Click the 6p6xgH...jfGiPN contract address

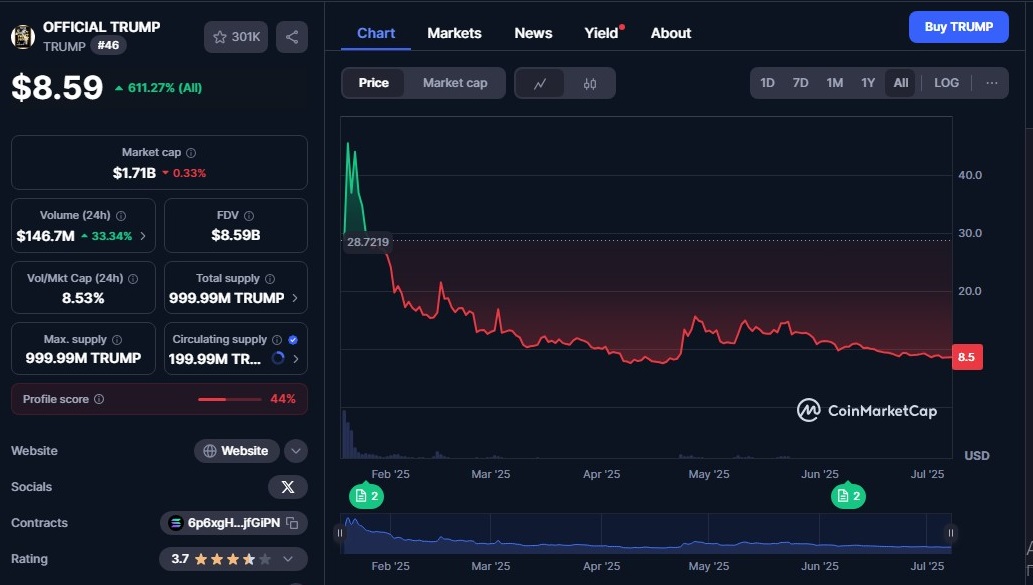(234, 523)
